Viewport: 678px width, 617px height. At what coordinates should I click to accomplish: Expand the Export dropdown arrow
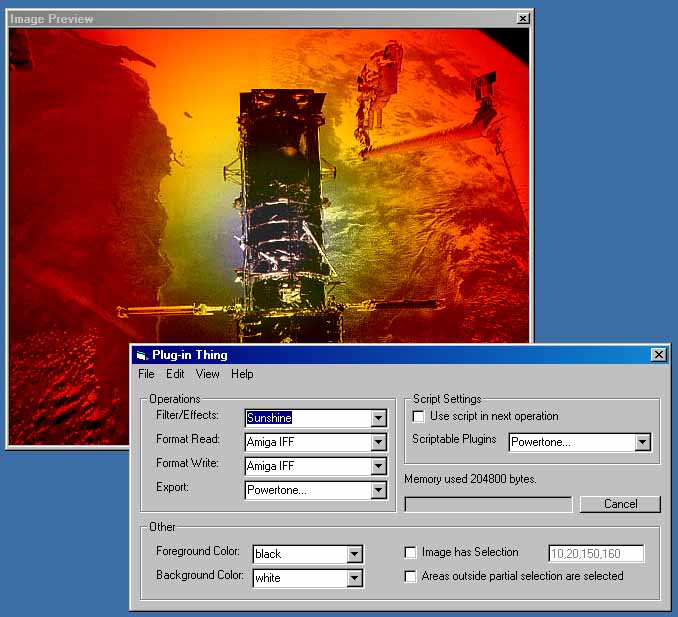[378, 490]
